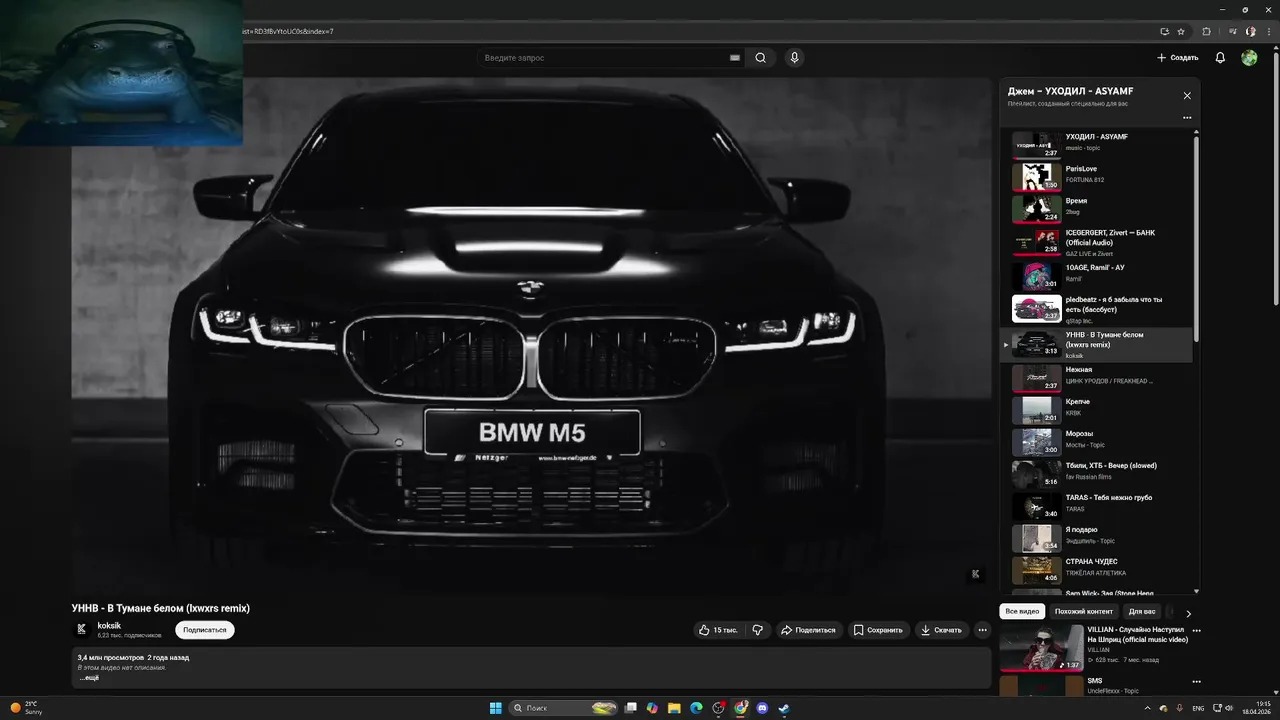Screen dimensions: 1280x720
Task: Bookmark this page with the star icon
Action: click(1181, 31)
